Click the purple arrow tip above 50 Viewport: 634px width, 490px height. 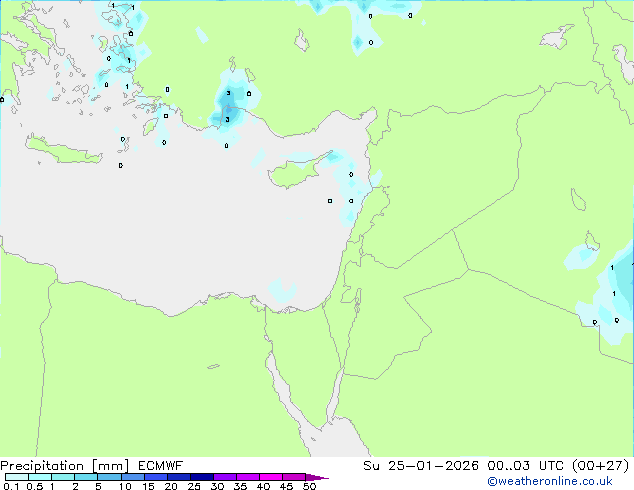[x=317, y=477]
